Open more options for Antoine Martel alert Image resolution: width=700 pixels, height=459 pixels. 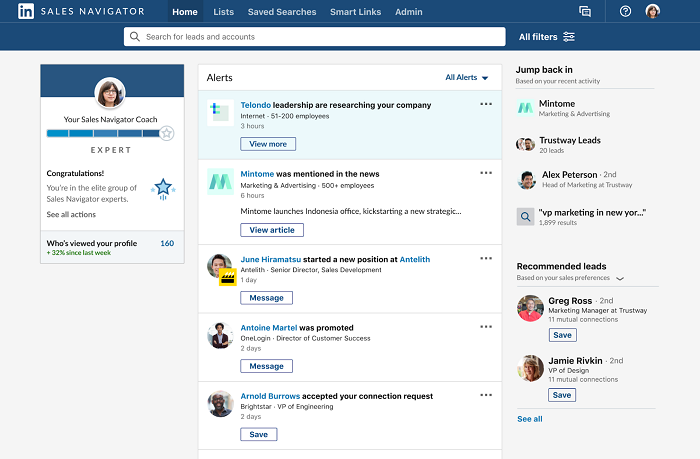486,327
